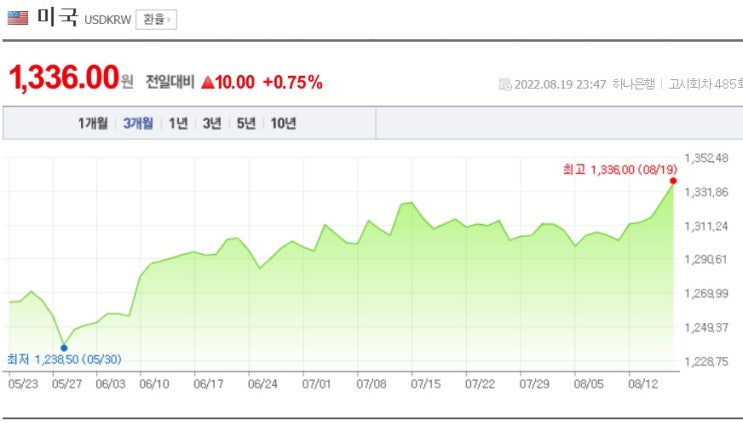Click the 하나은행 source label
743x432 pixels.
(x=634, y=84)
